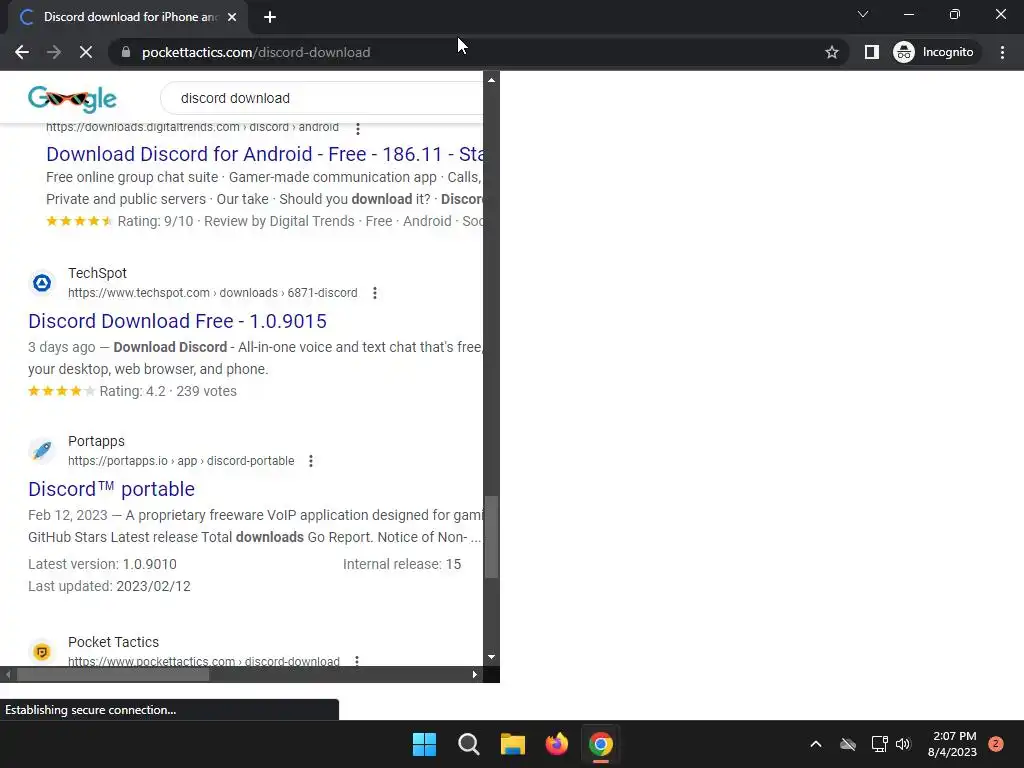Go back to the previous page
Screen dimensions: 1024x768
(22, 52)
